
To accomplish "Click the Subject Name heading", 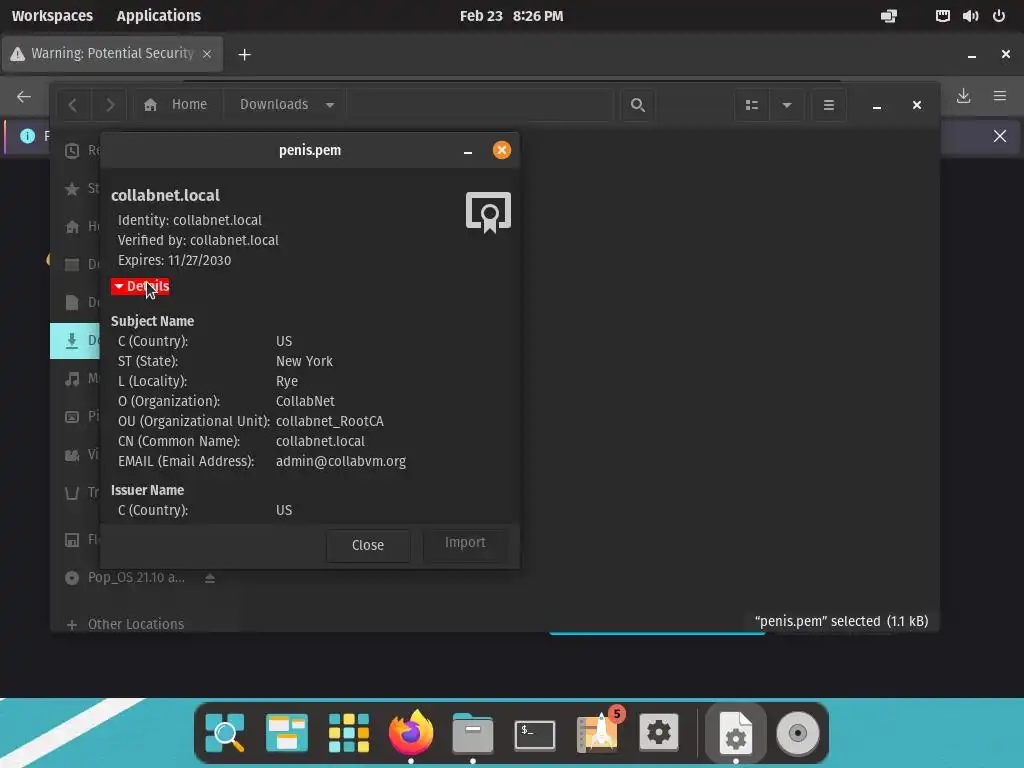I will [x=152, y=321].
